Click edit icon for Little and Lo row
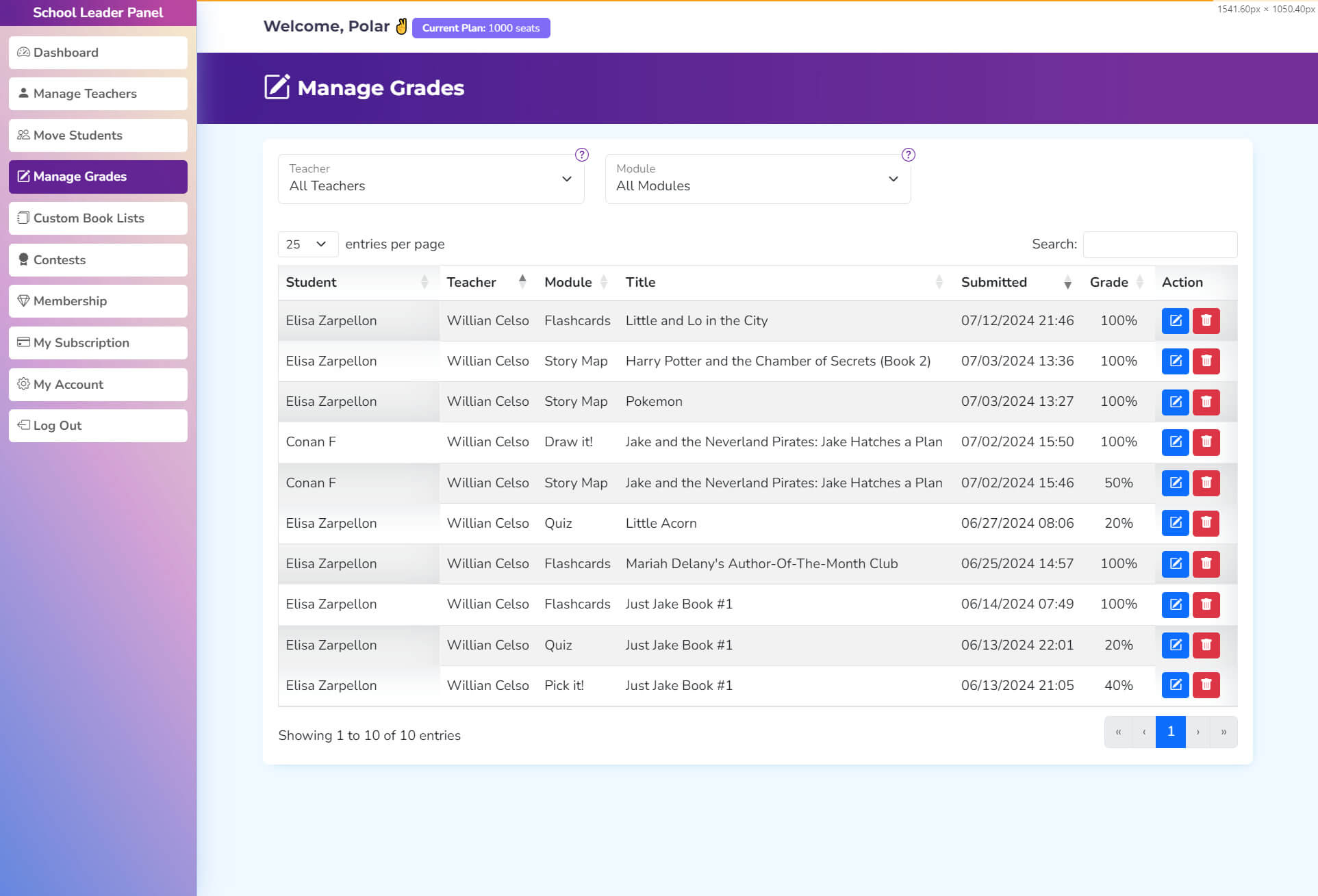Screen dimensions: 1318x896 pyautogui.click(x=1175, y=320)
